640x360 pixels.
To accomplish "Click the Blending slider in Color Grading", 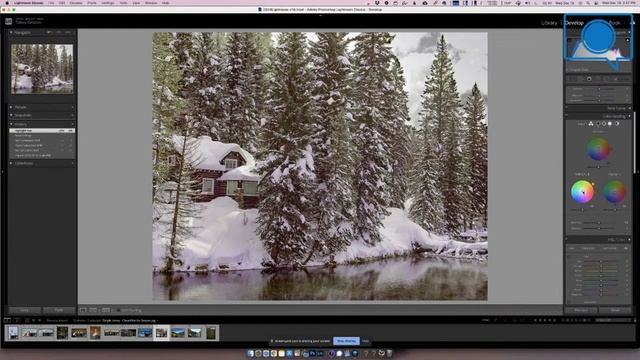I will [599, 223].
